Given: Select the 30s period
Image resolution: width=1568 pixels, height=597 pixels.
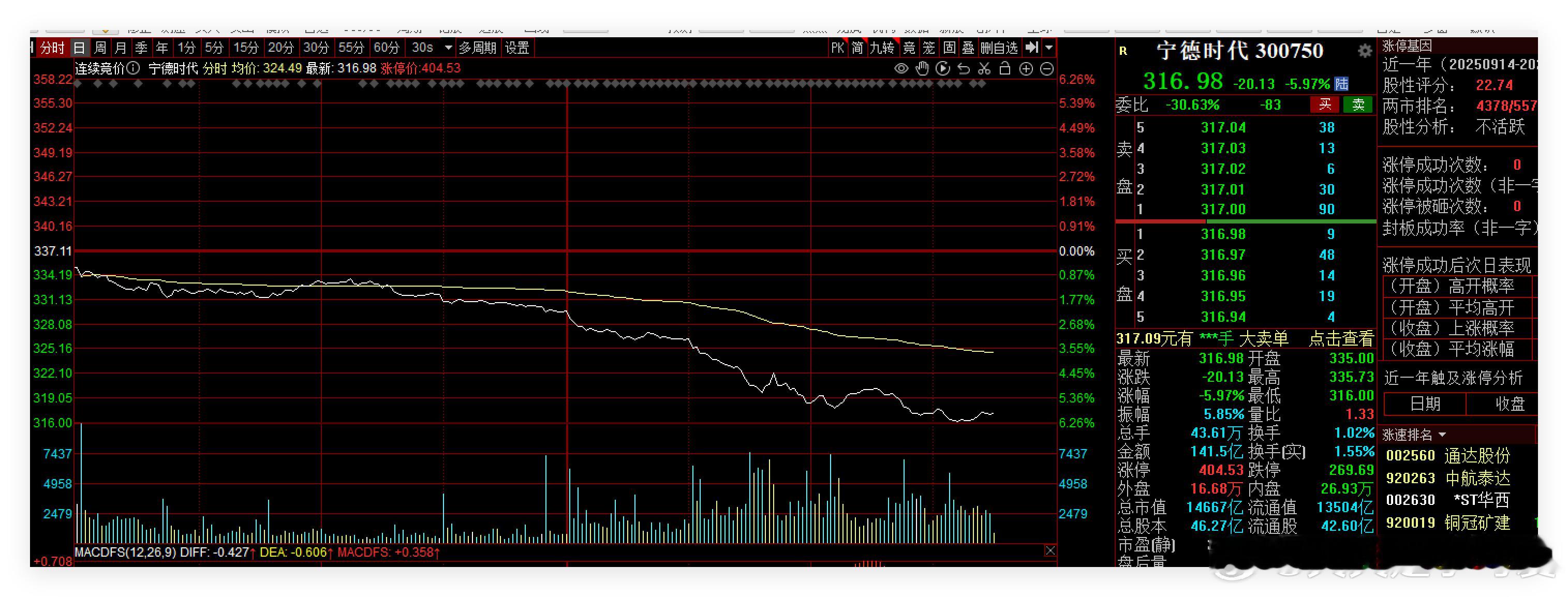Looking at the screenshot, I should 422,48.
